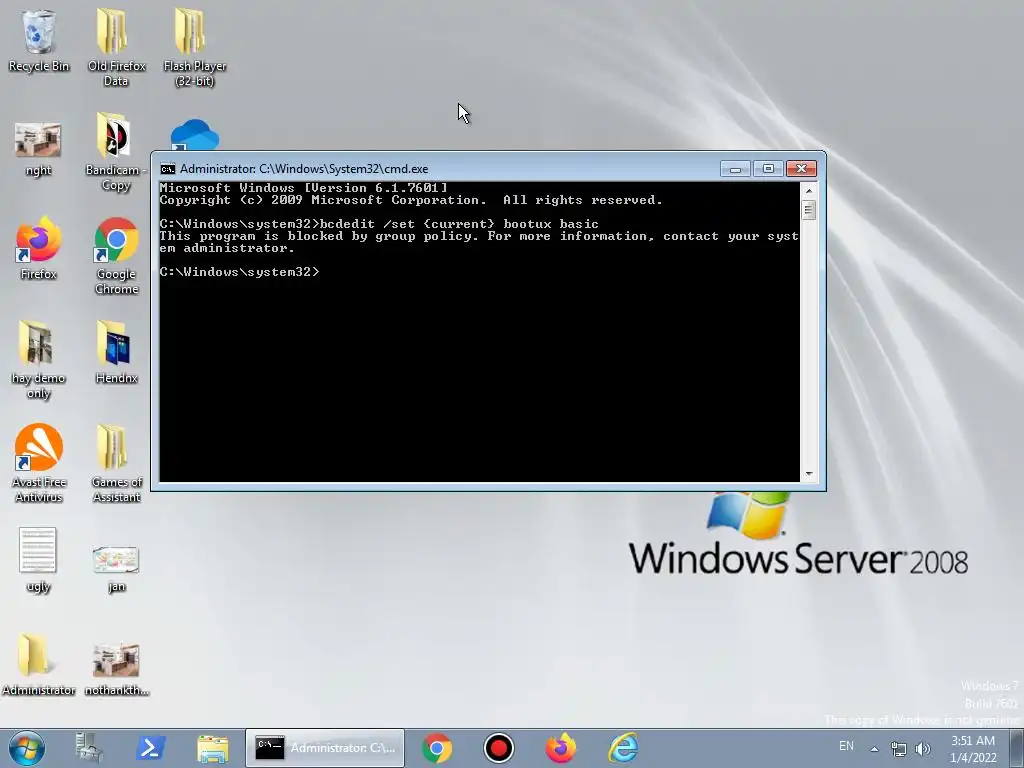This screenshot has height=768, width=1024.
Task: Open the Windows Start menu
Action: [27, 748]
